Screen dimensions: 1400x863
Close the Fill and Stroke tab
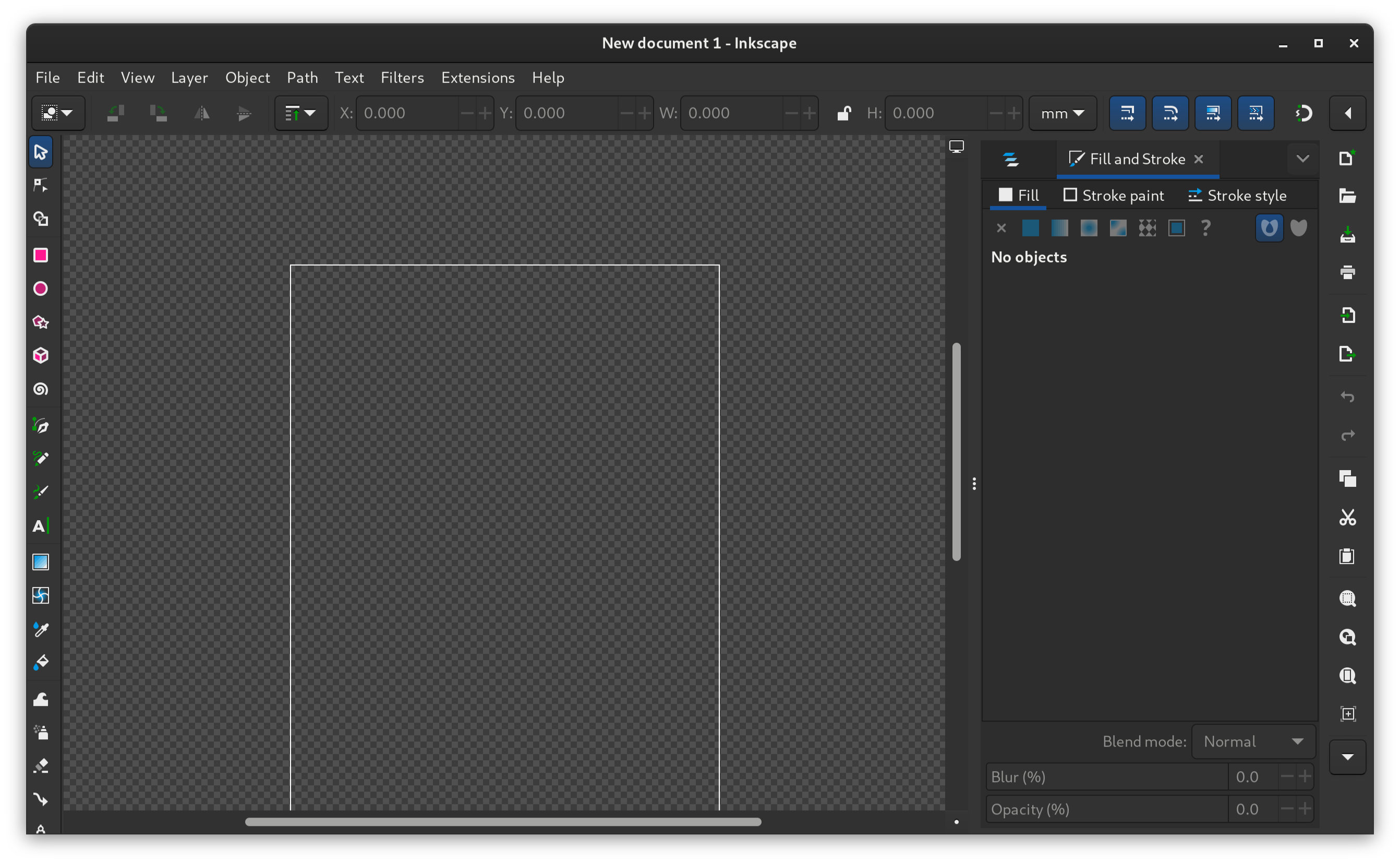pyautogui.click(x=1199, y=159)
